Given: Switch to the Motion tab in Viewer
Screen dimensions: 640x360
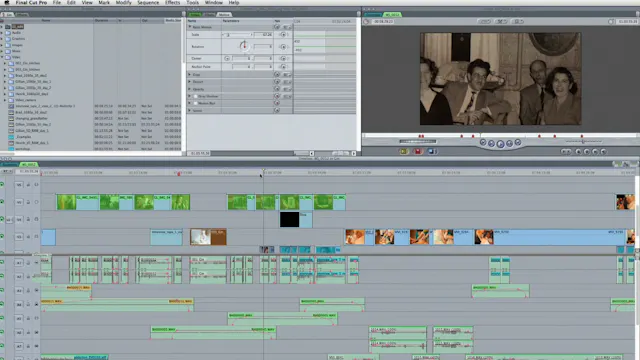Looking at the screenshot, I should pyautogui.click(x=224, y=15).
